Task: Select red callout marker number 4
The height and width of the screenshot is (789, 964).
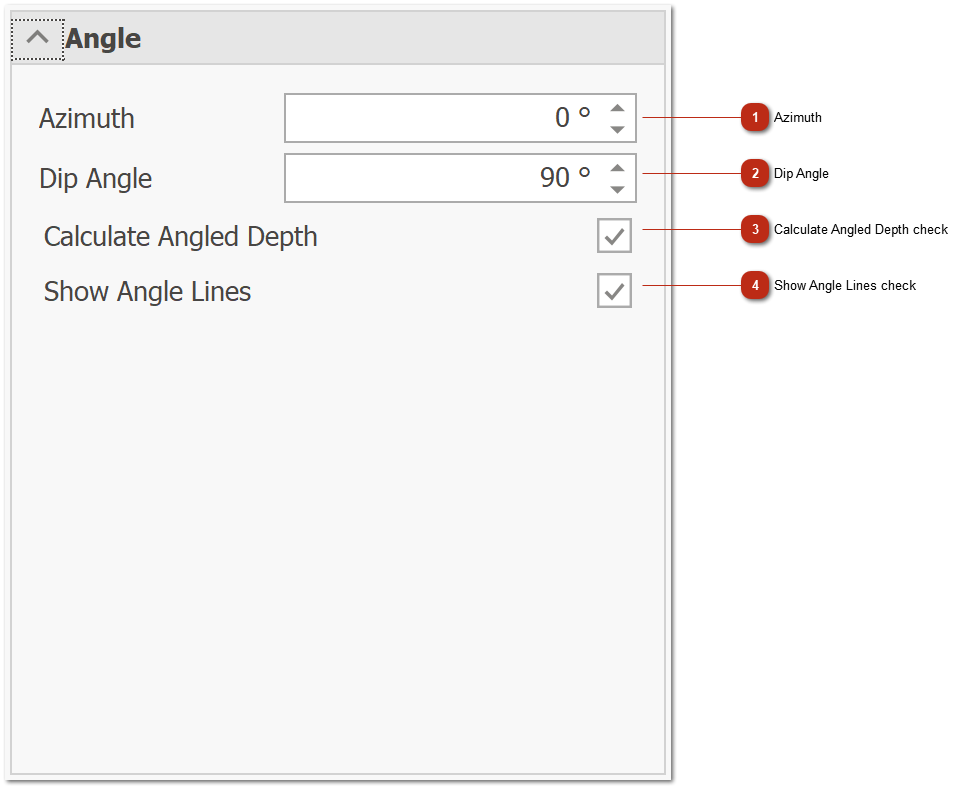Action: [755, 286]
